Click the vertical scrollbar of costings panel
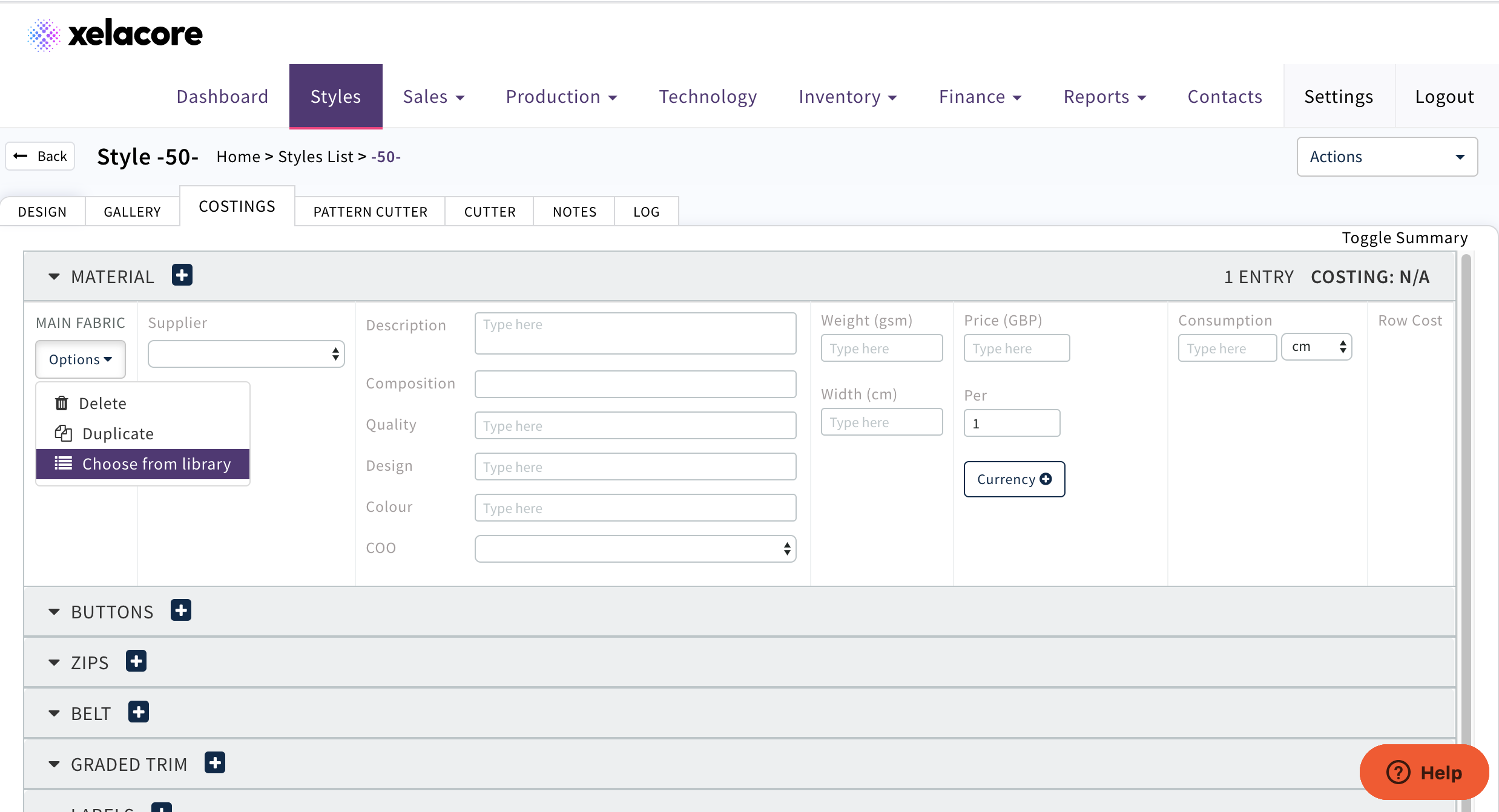Screen dimensions: 1499x812 point(1466,484)
